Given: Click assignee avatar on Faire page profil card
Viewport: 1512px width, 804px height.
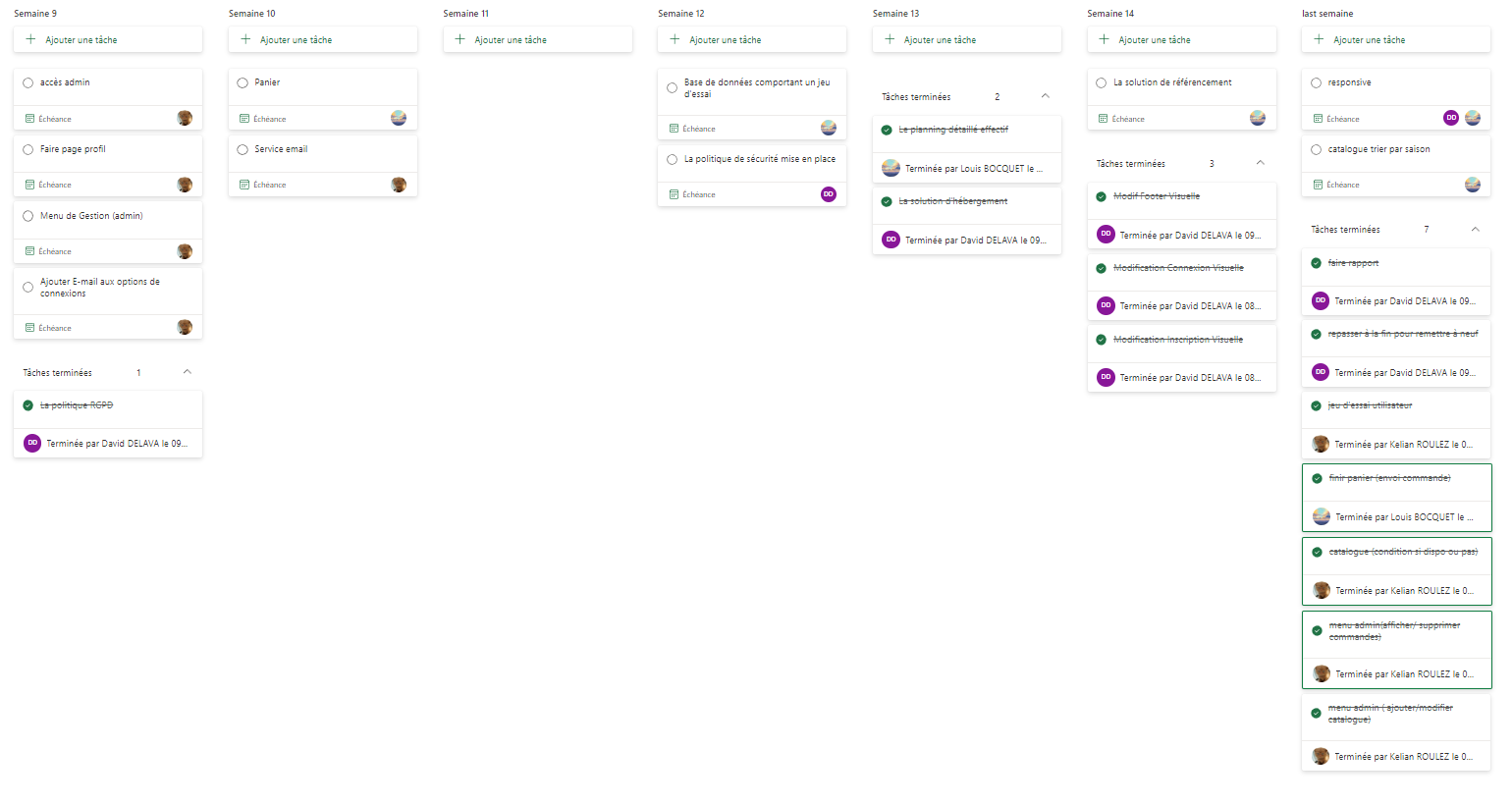Looking at the screenshot, I should [185, 185].
